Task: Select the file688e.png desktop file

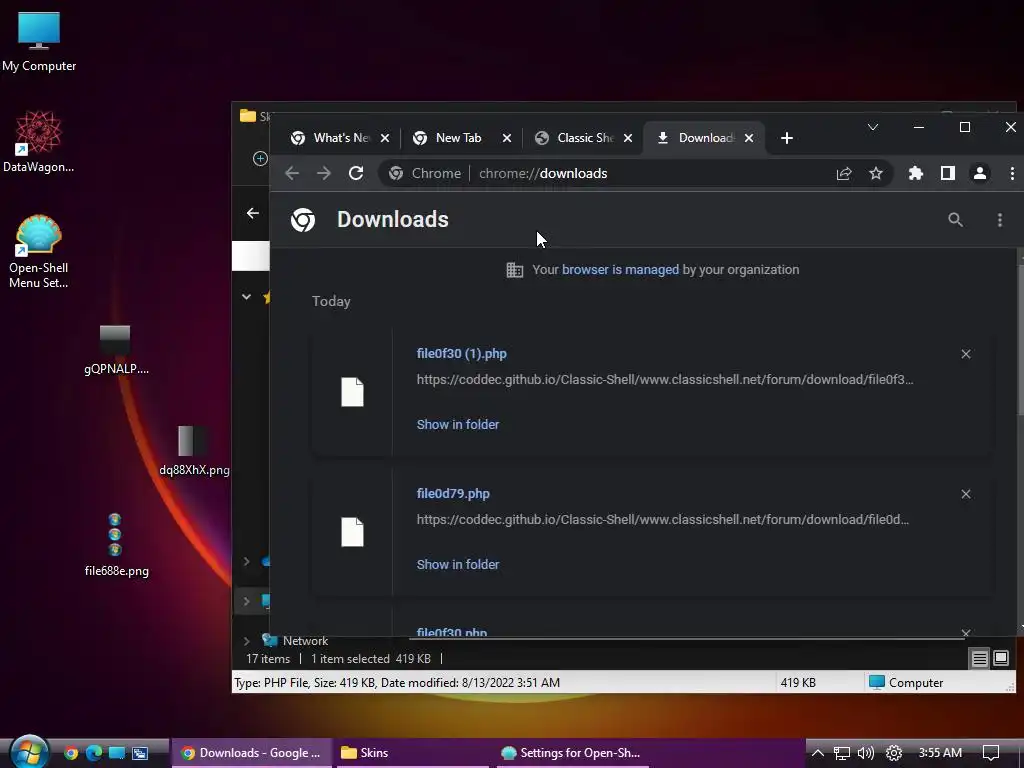Action: pyautogui.click(x=116, y=545)
